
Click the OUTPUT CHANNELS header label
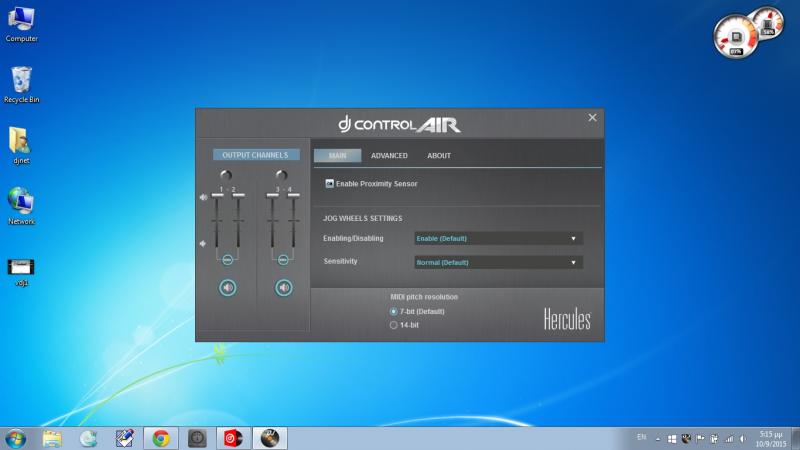point(255,155)
